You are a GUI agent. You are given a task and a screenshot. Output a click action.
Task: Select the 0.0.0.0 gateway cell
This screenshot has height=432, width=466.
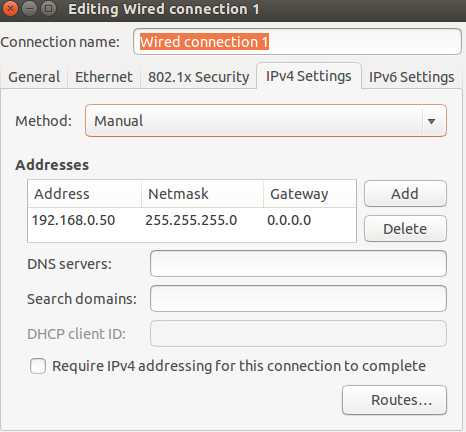coord(289,220)
